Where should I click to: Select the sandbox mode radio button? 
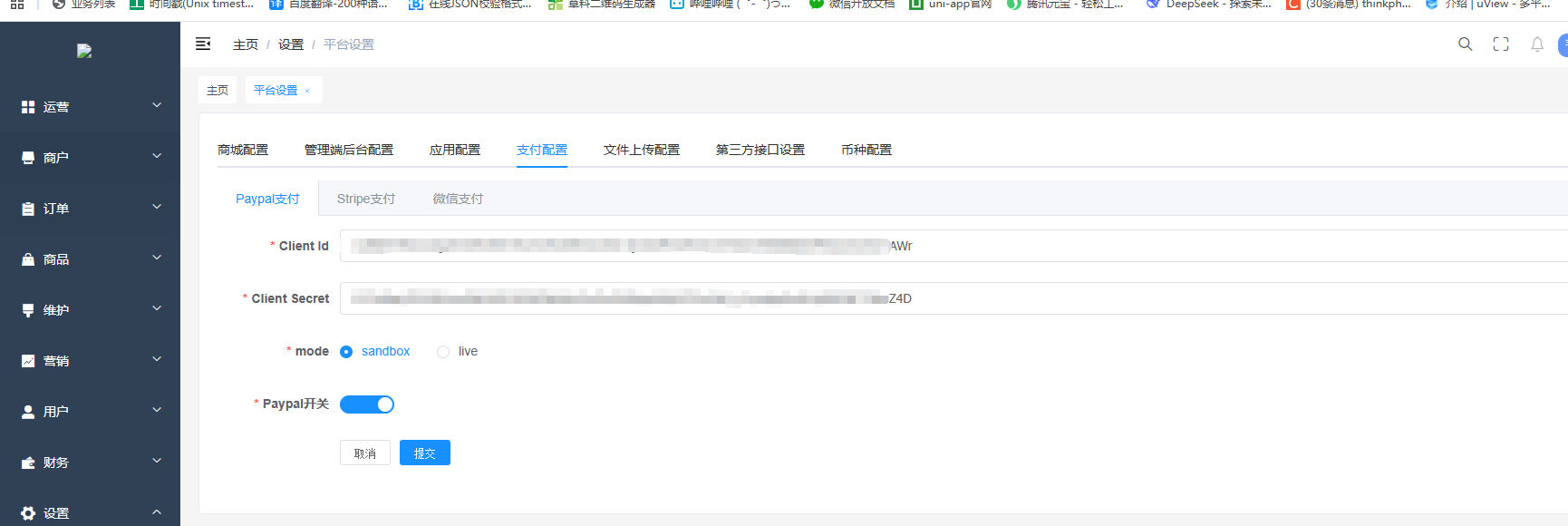coord(346,352)
